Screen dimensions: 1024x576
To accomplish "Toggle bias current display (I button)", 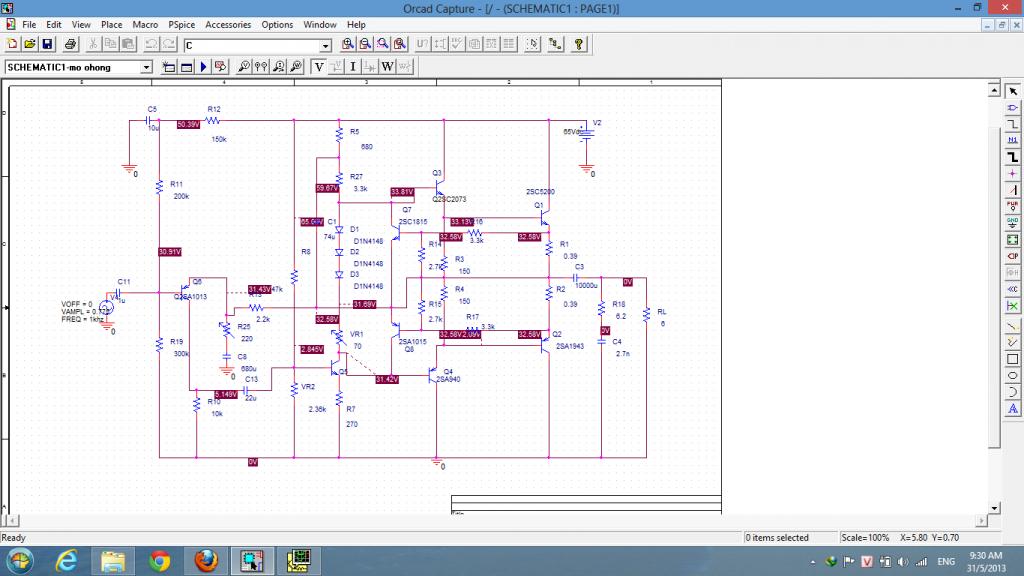I will [x=353, y=67].
